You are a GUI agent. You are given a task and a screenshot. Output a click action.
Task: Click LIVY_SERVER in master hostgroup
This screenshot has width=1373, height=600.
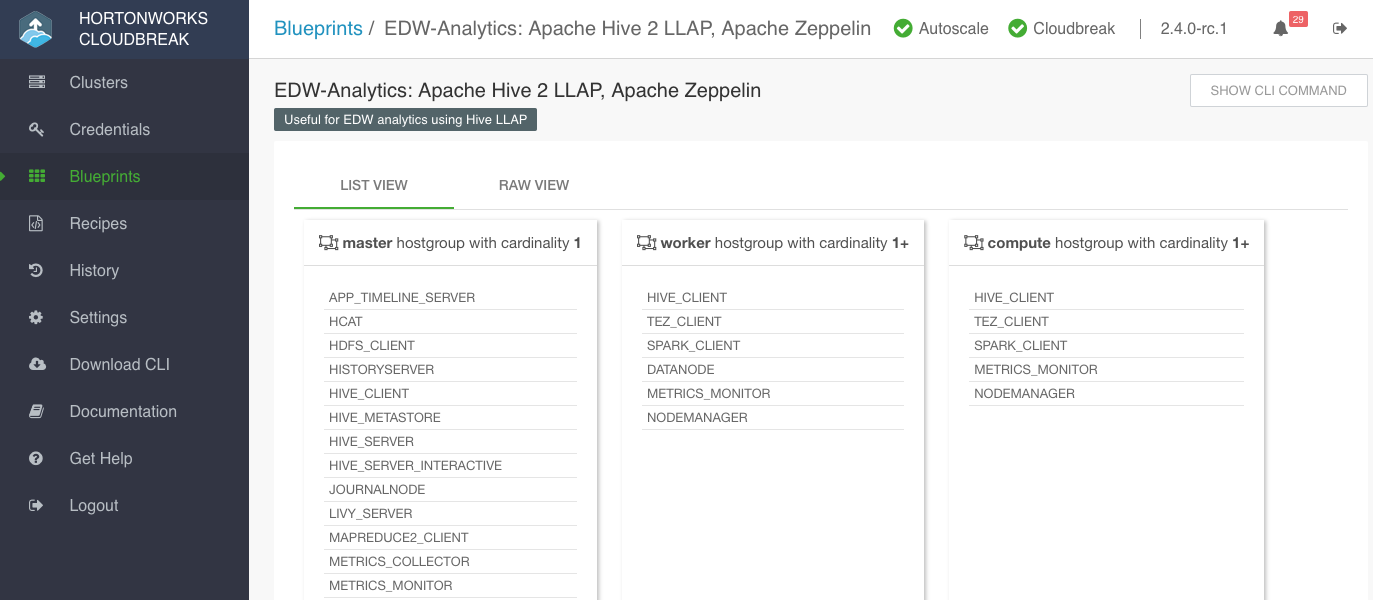tap(371, 513)
